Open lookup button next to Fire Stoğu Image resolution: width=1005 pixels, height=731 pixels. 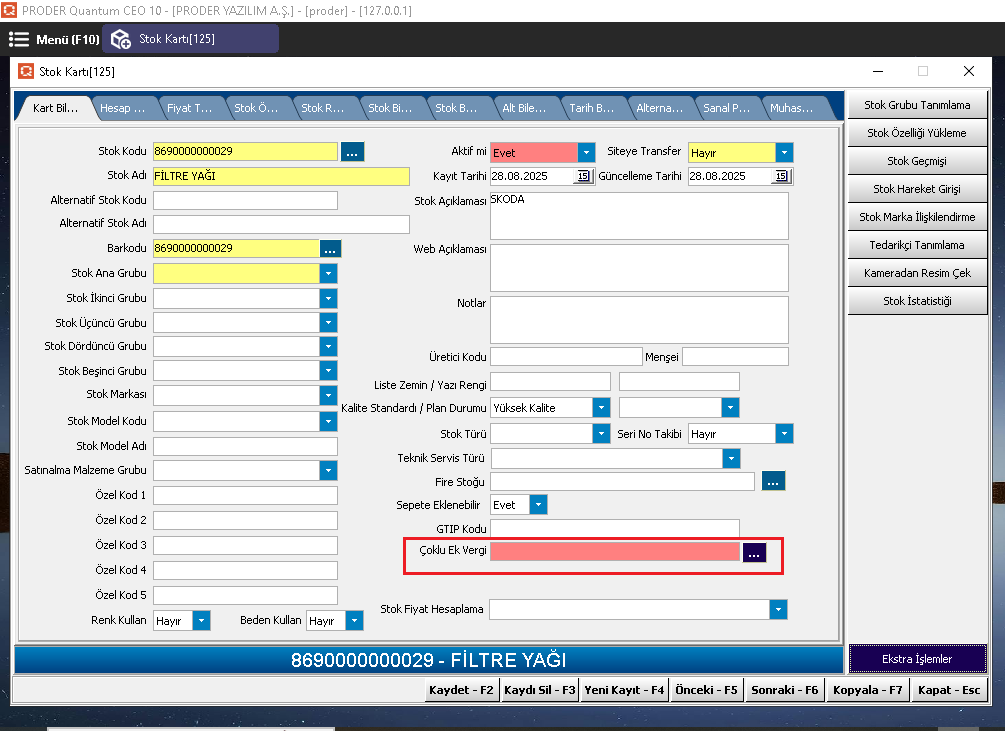[773, 481]
